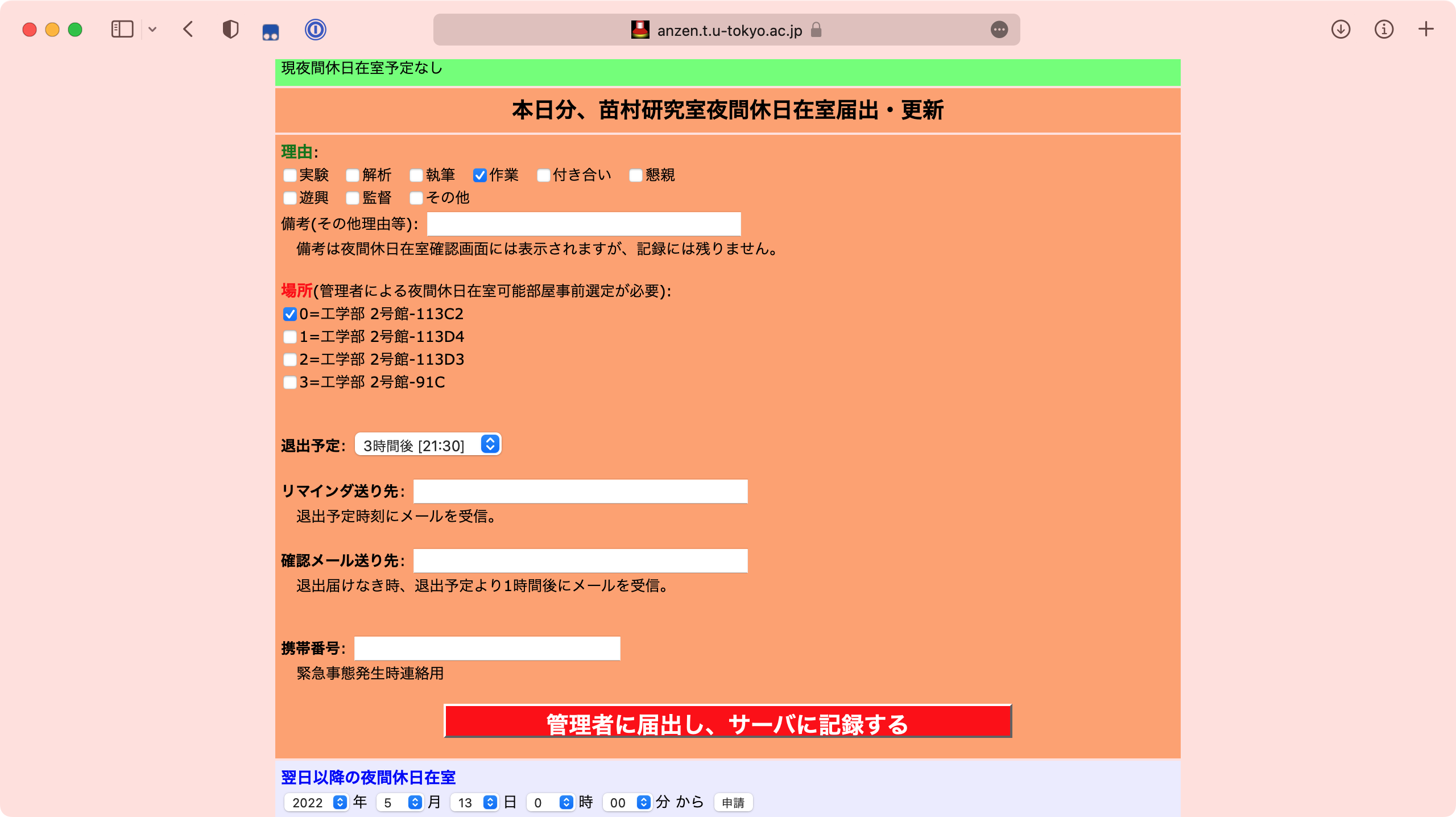Click the 申請 application button
This screenshot has height=817, width=1456.
click(733, 802)
